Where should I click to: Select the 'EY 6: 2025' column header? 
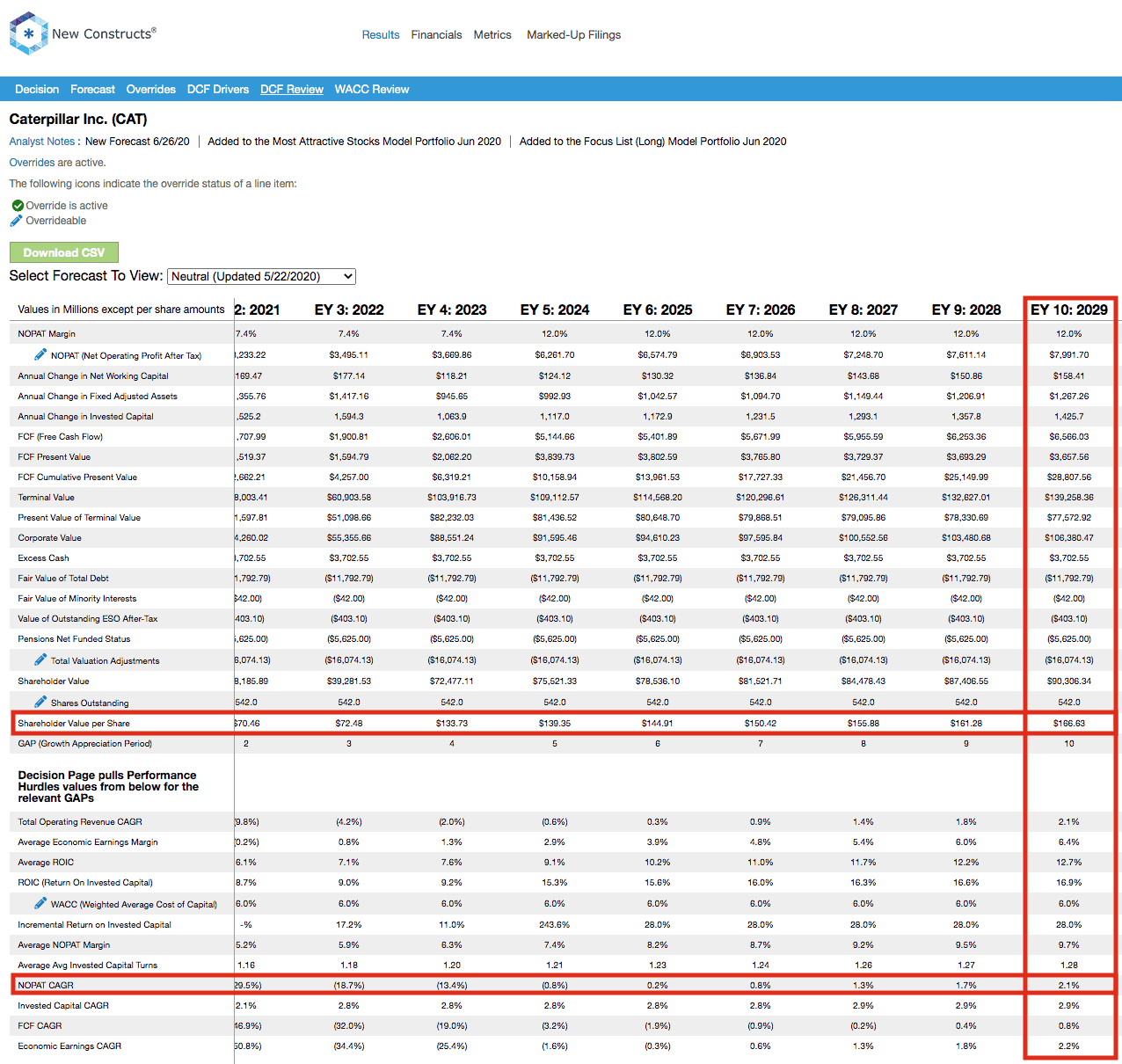[658, 310]
